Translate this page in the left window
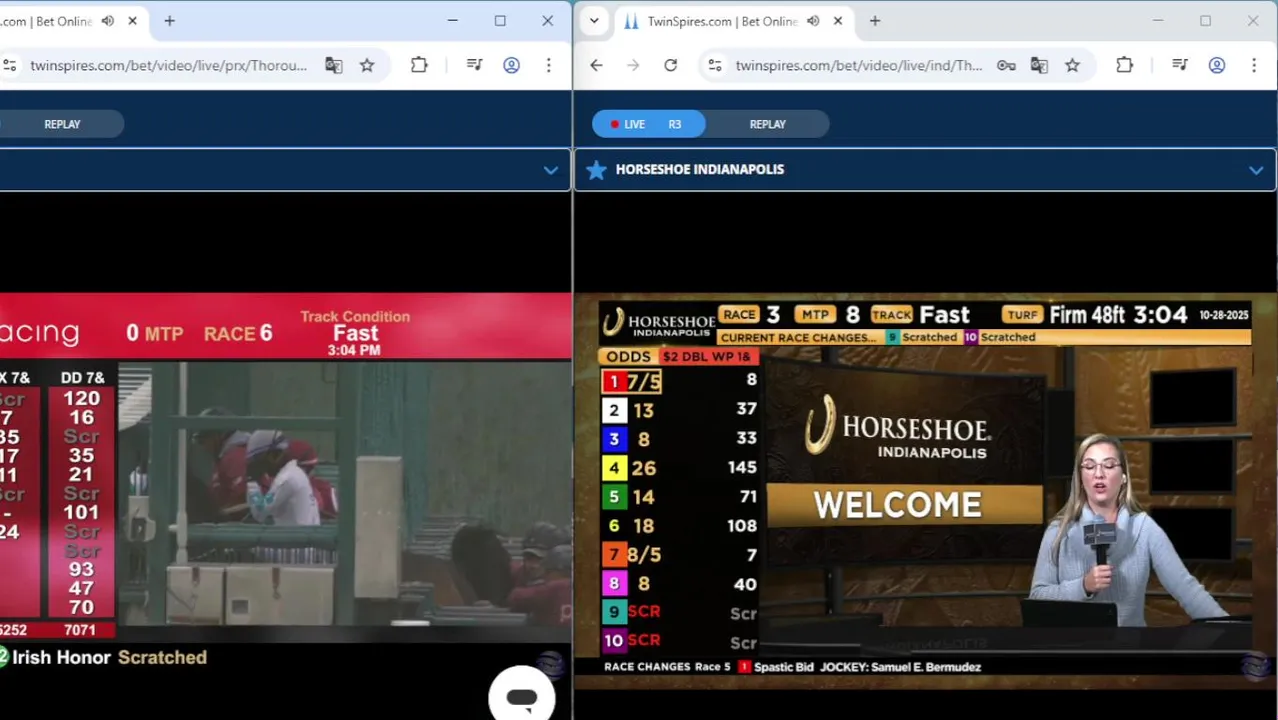 point(333,65)
